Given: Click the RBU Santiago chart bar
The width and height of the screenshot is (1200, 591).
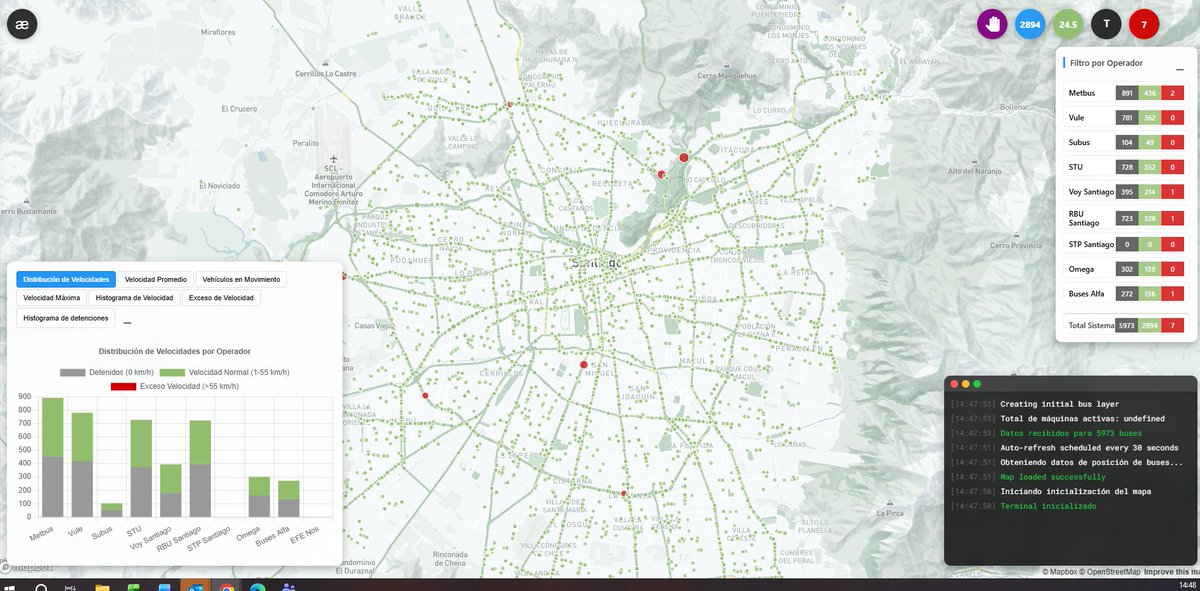Looking at the screenshot, I should pyautogui.click(x=200, y=468).
